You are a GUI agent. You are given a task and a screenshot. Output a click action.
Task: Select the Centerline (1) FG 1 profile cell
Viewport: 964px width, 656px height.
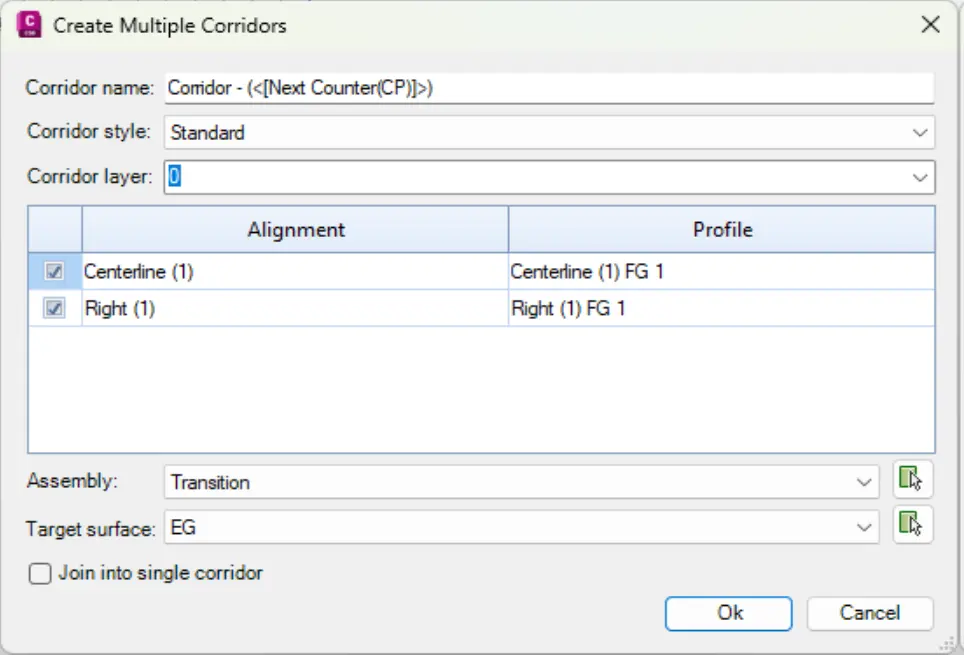[x=720, y=271]
